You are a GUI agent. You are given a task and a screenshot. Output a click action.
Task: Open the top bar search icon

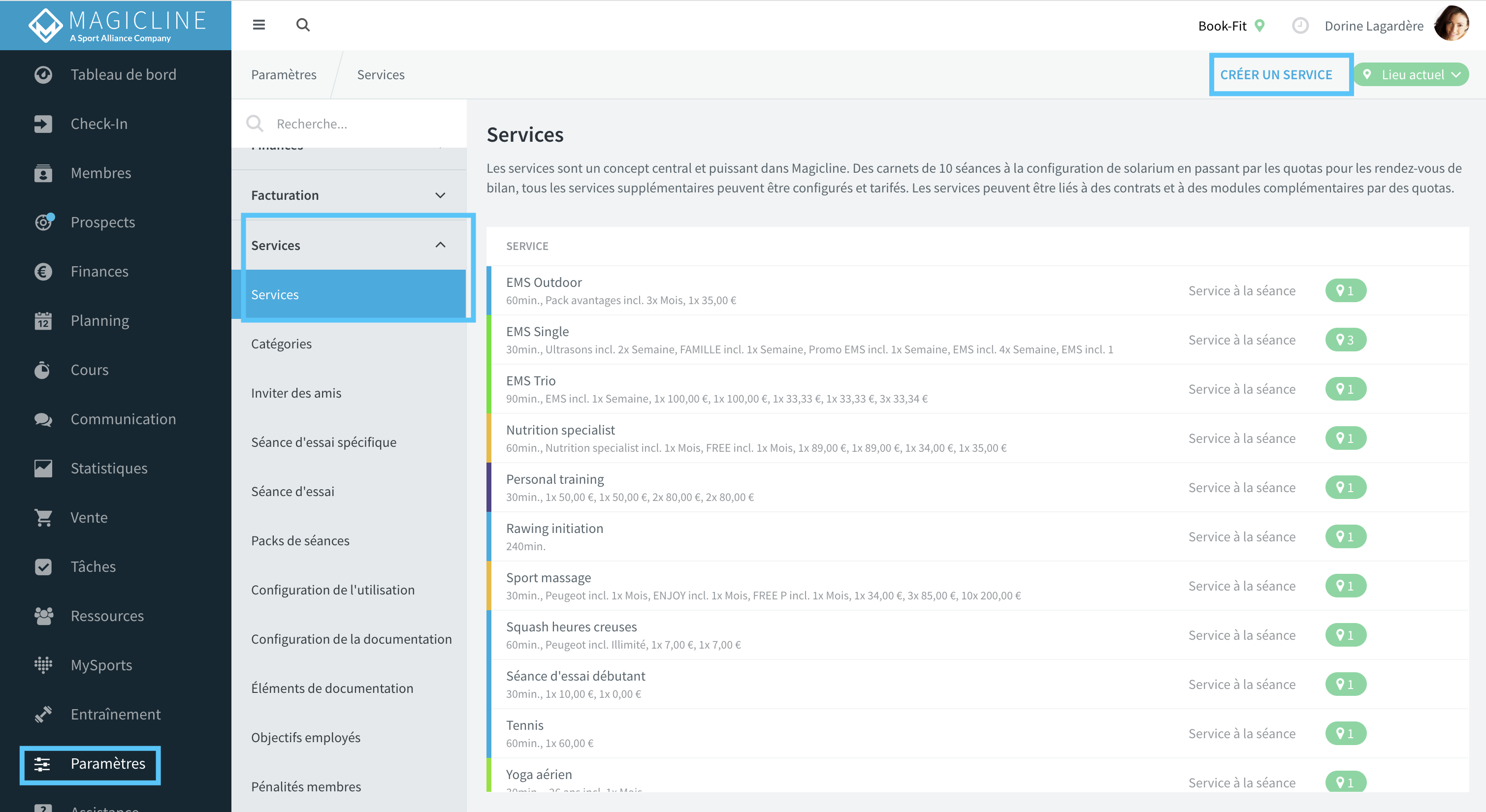pos(303,25)
